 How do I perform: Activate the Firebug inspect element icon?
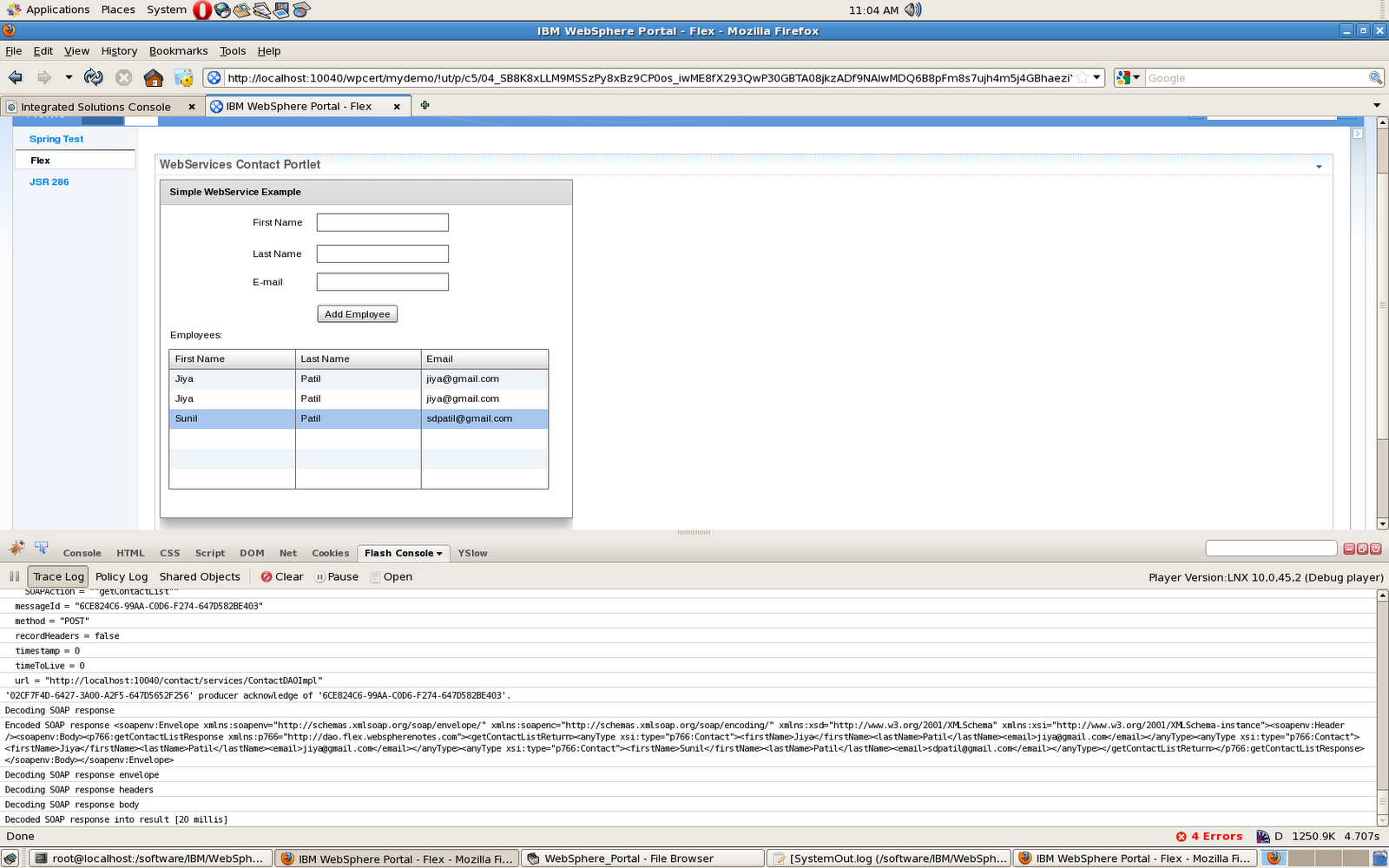(x=41, y=548)
